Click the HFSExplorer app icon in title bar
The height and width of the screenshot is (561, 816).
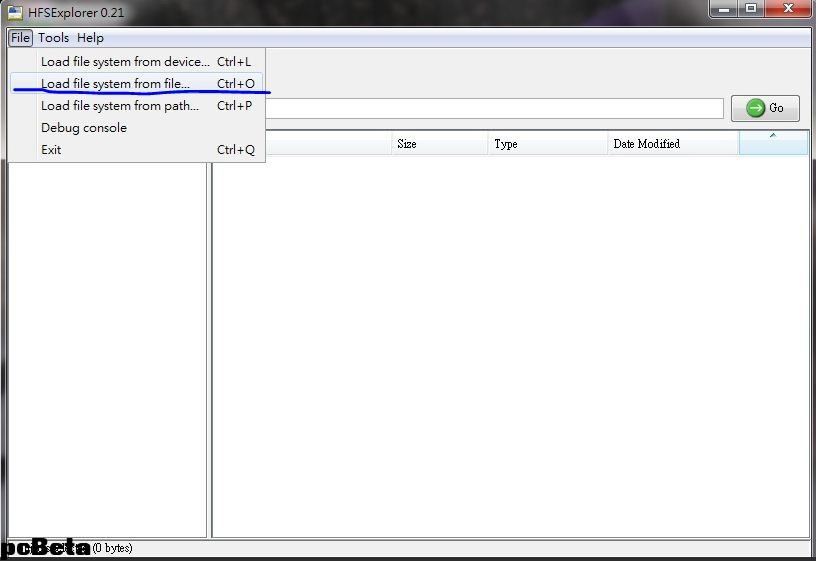(x=15, y=12)
